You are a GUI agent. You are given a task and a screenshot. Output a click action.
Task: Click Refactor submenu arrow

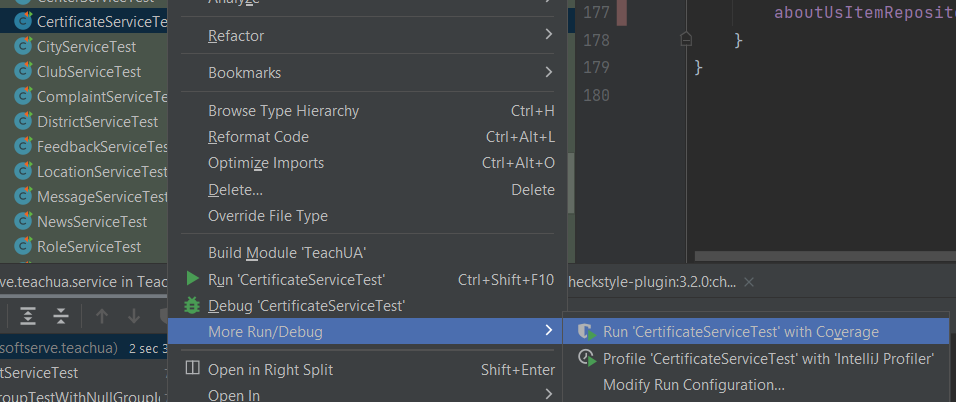pos(549,34)
